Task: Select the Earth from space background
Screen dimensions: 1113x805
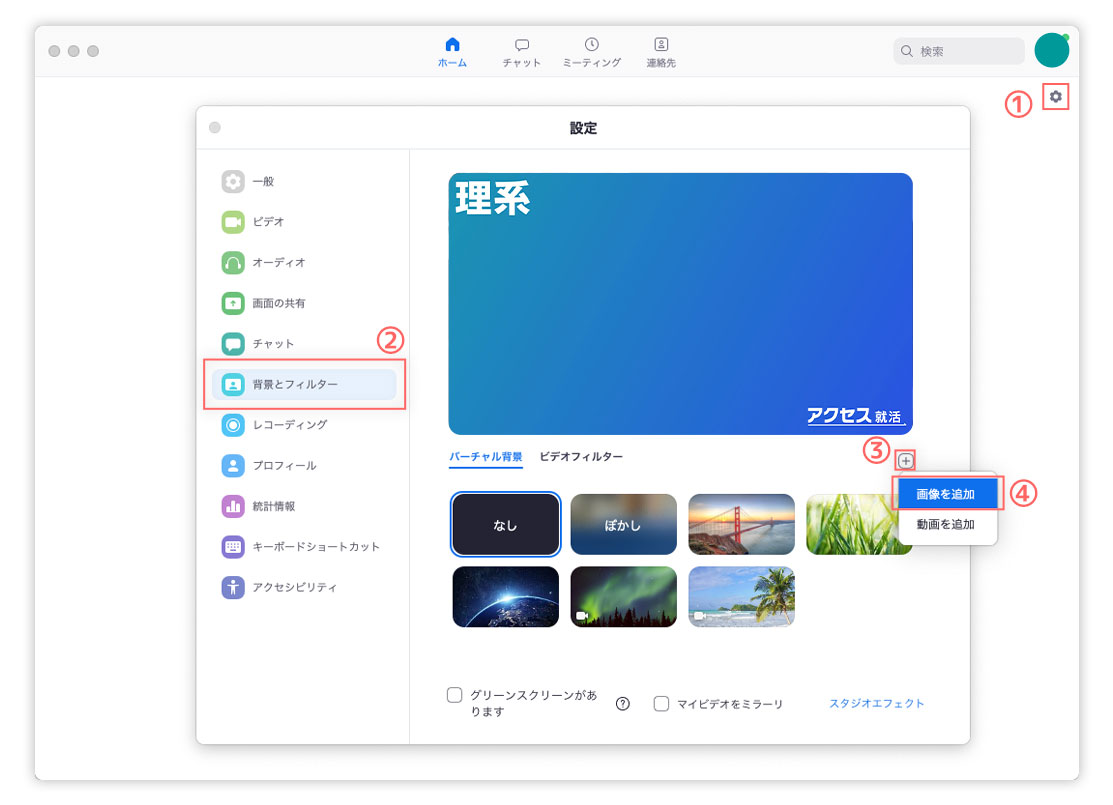Action: coord(505,597)
